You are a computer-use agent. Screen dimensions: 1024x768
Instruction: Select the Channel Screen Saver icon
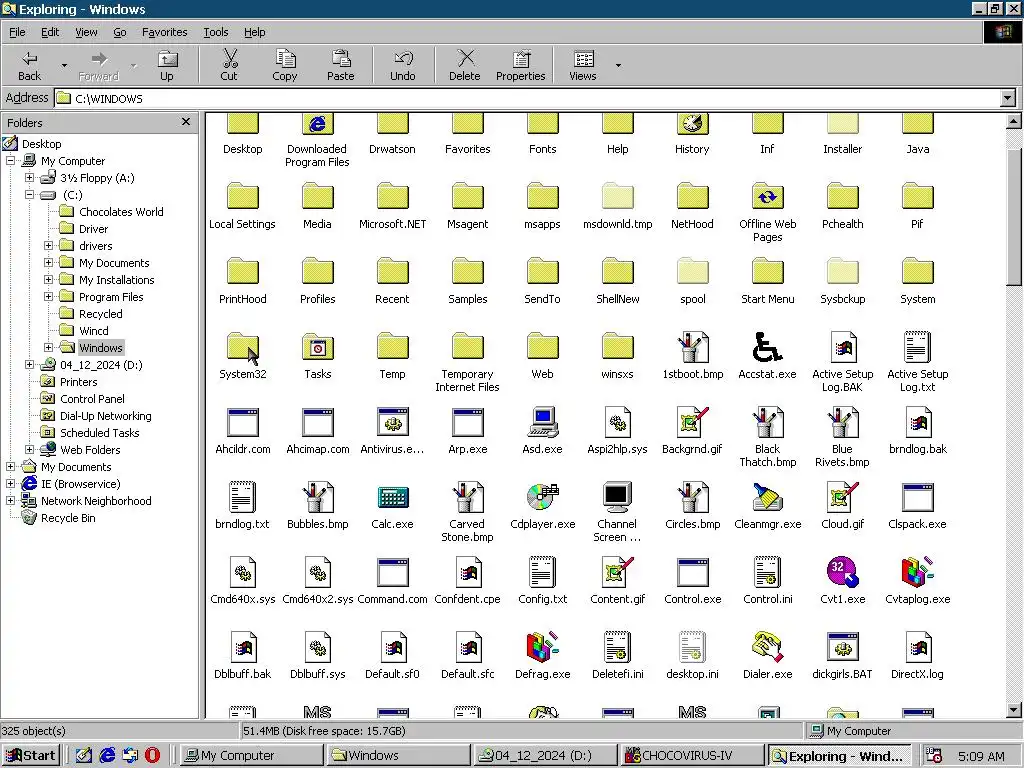(x=617, y=498)
